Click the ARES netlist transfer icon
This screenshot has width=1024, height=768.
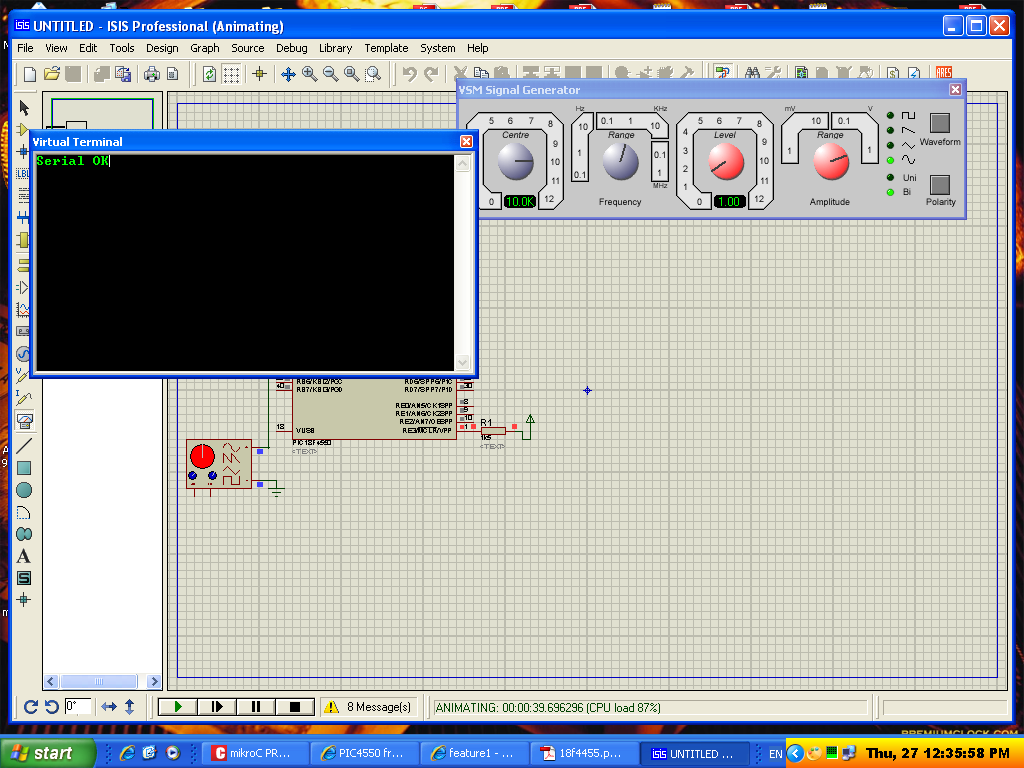tap(944, 72)
